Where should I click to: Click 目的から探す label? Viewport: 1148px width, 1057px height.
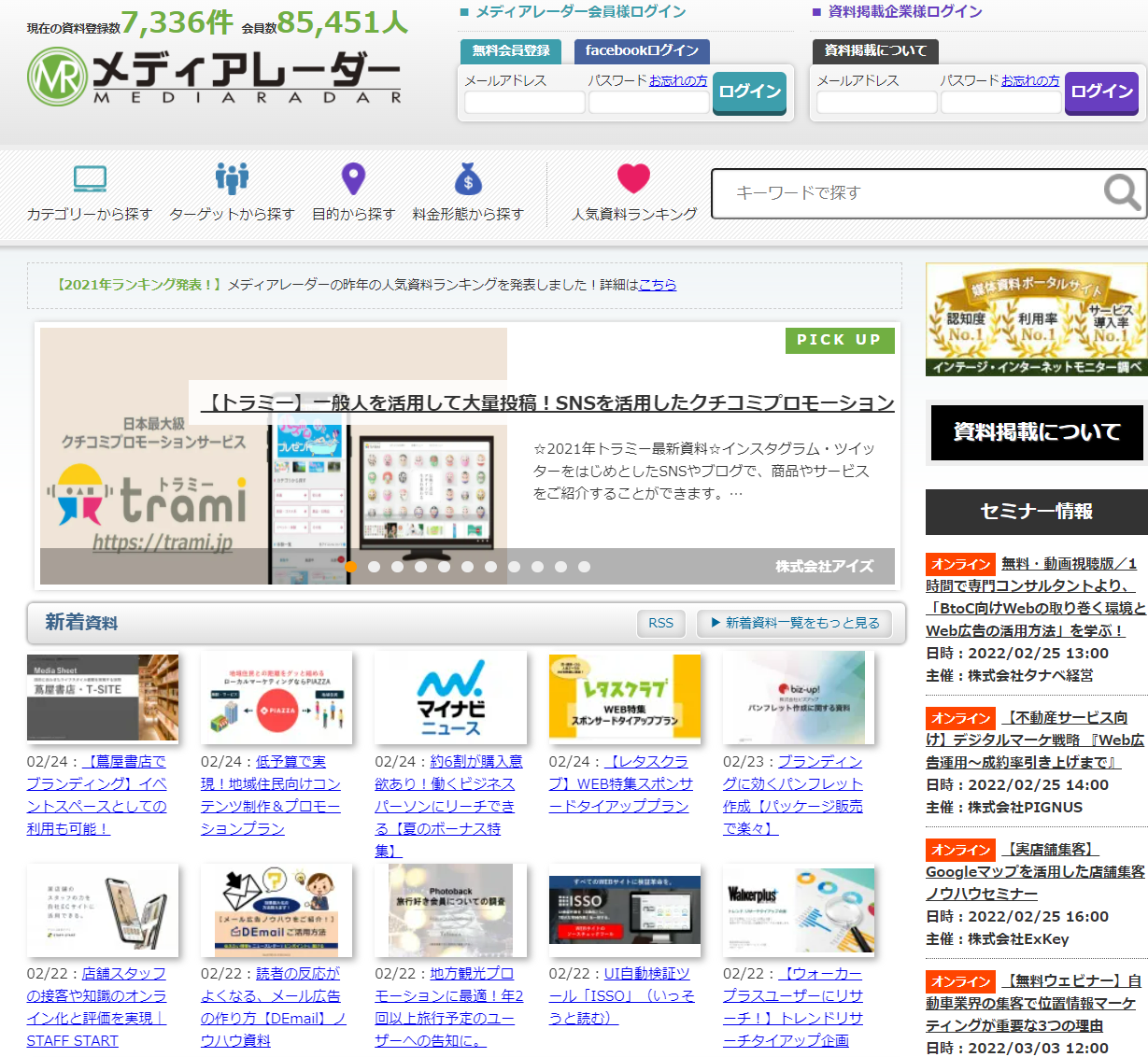coord(353,214)
